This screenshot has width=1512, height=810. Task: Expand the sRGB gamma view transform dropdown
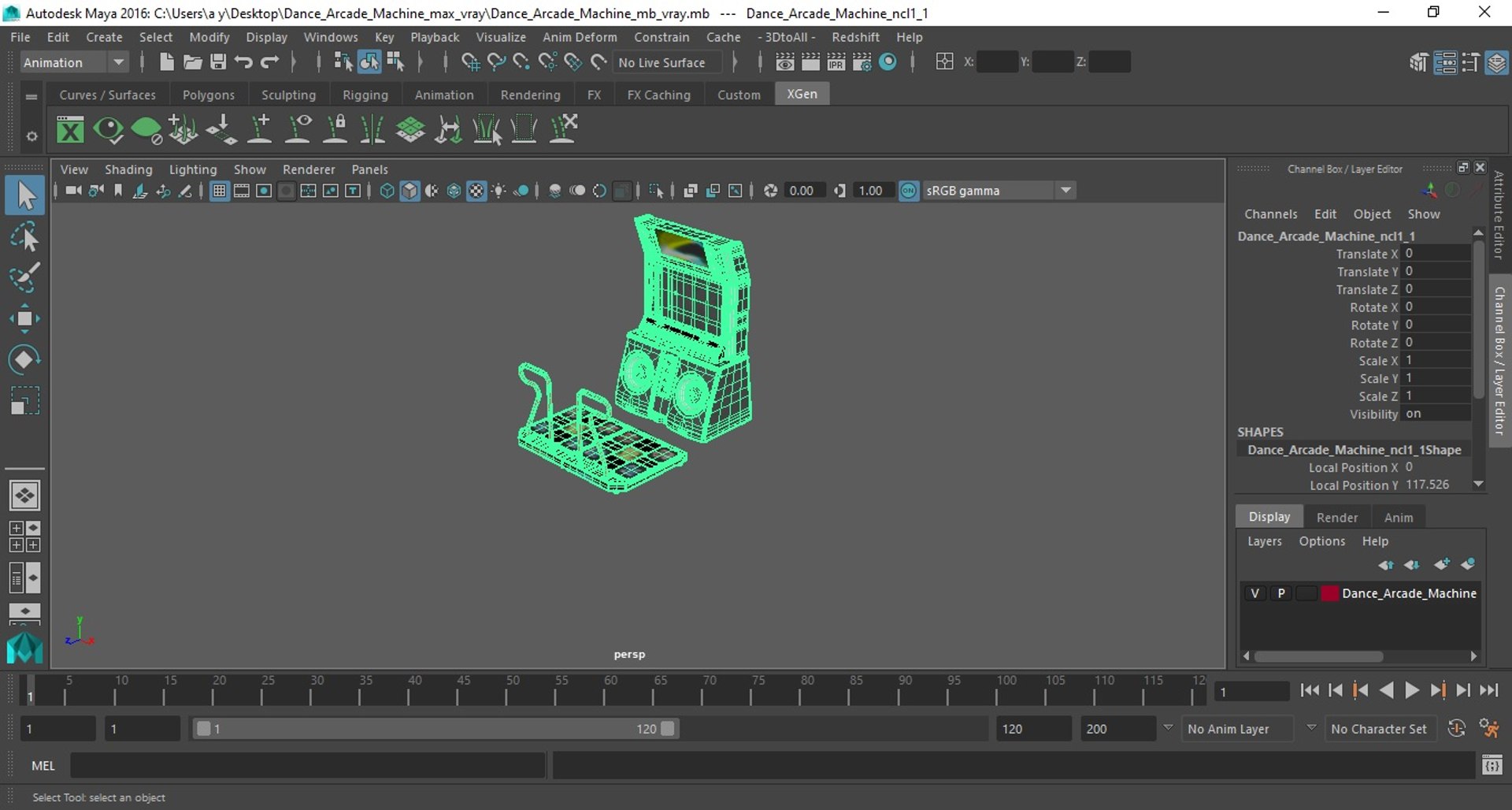[1065, 191]
